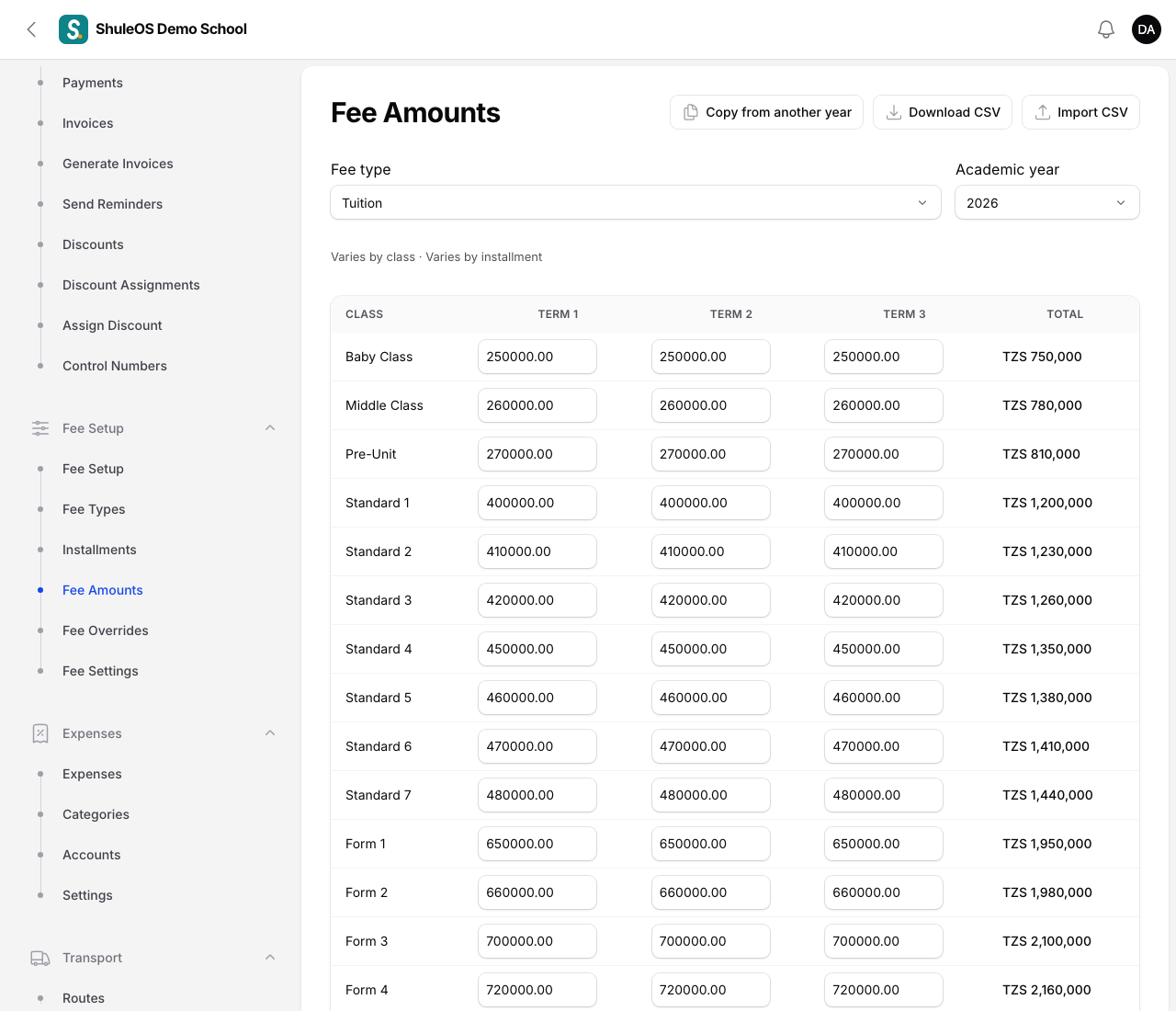Collapse the Expenses section chevron
This screenshot has width=1176, height=1011.
click(270, 733)
